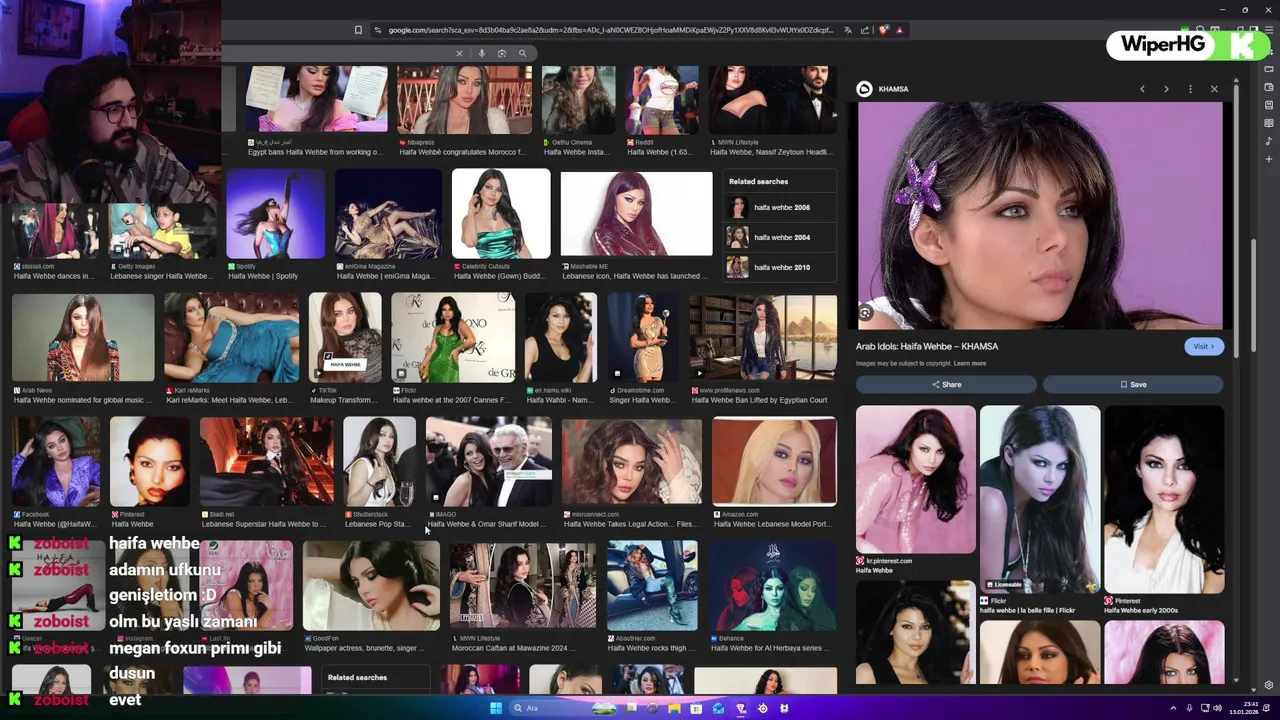Click the share icon in address bar
Viewport: 1280px width, 720px height.
[865, 30]
